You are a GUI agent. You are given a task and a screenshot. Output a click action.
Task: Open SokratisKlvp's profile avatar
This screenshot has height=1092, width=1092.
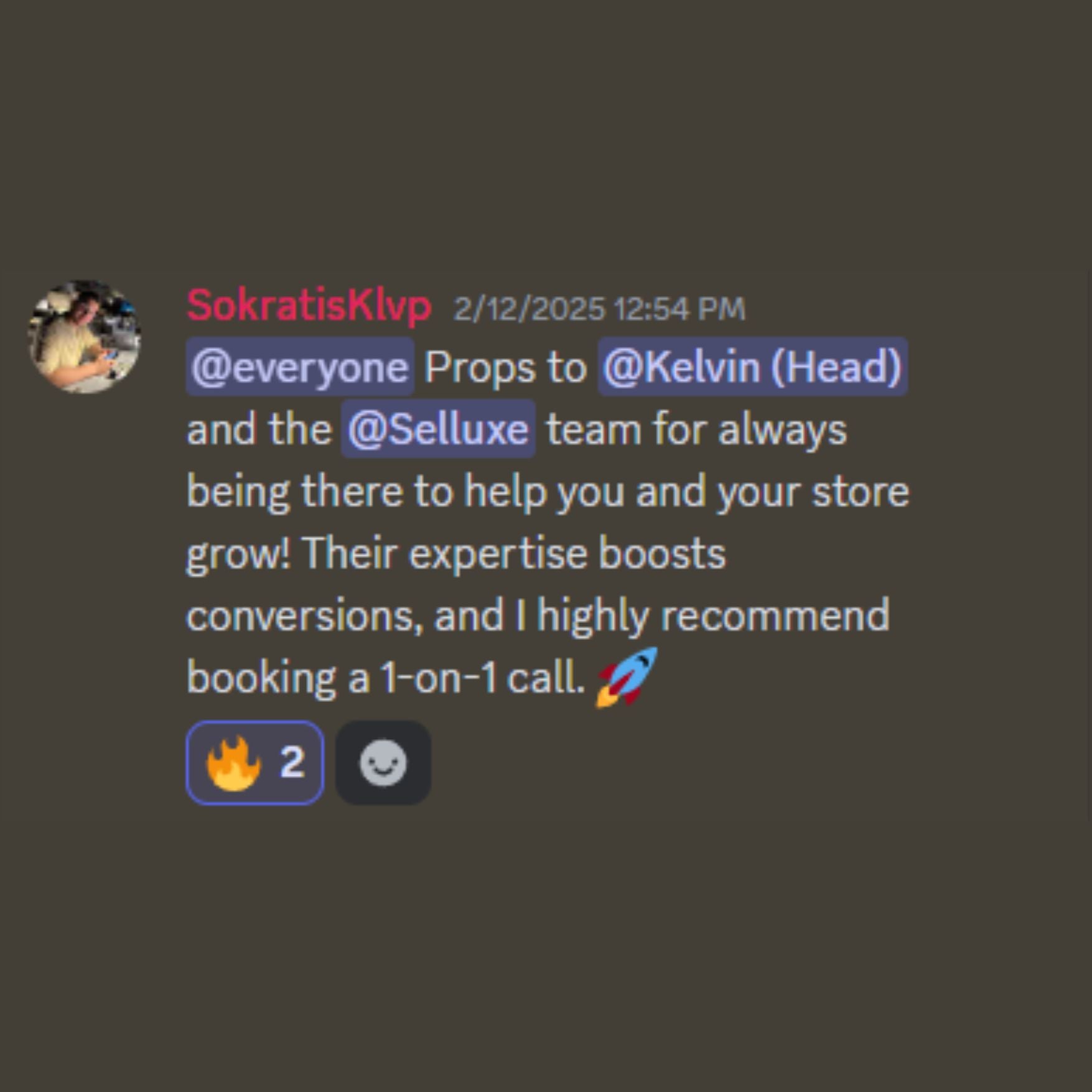(85, 337)
